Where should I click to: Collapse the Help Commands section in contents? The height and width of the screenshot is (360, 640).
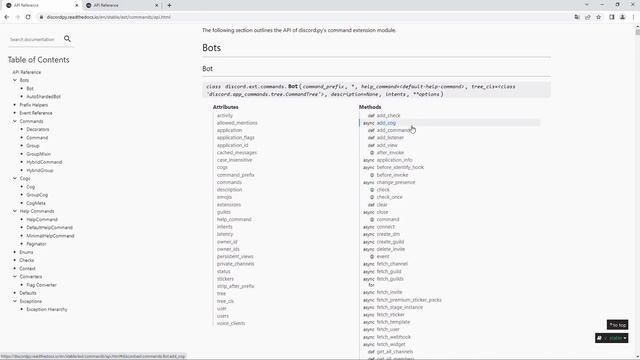pos(15,211)
